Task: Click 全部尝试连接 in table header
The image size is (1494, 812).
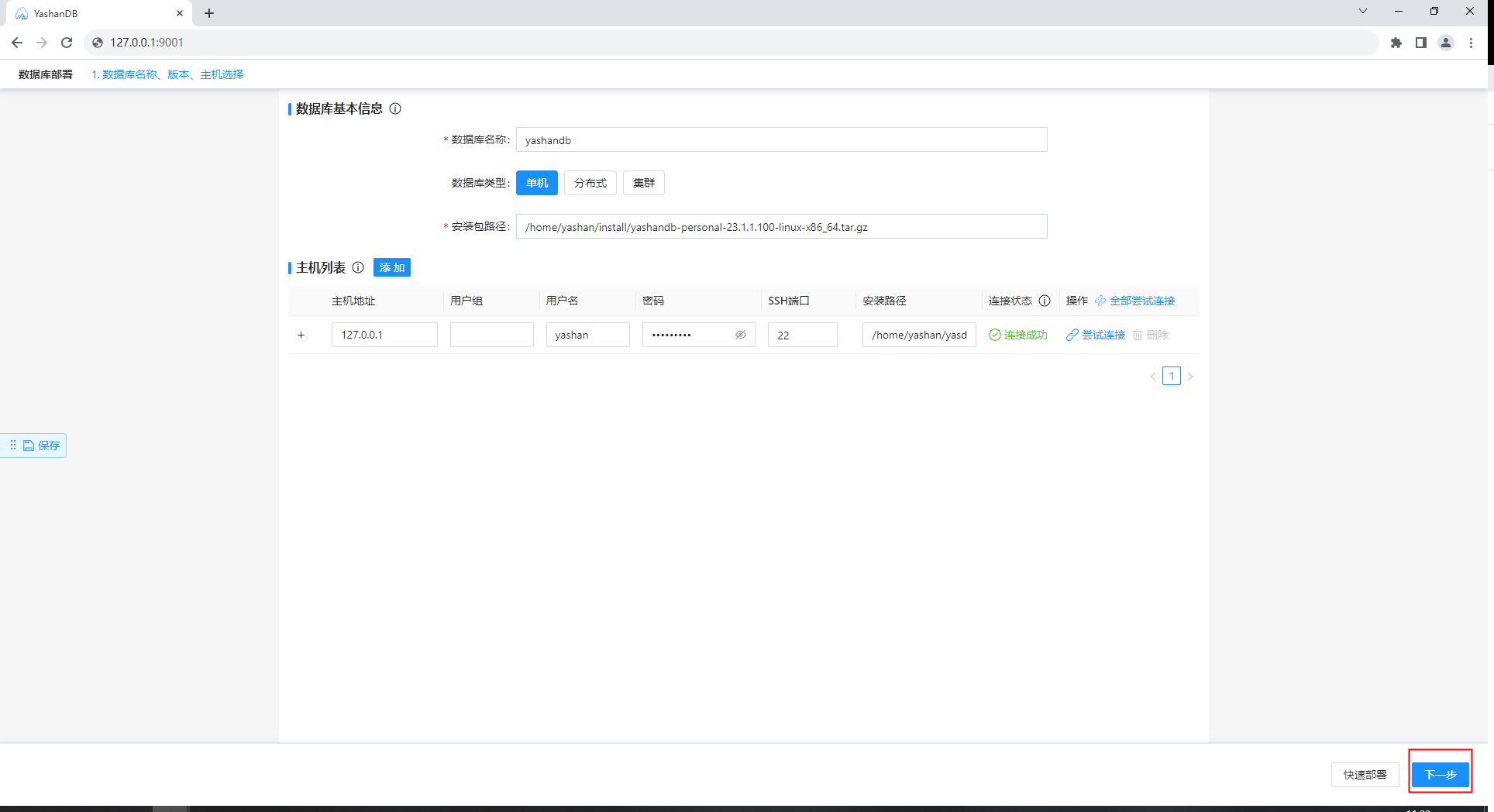Action: tap(1134, 301)
